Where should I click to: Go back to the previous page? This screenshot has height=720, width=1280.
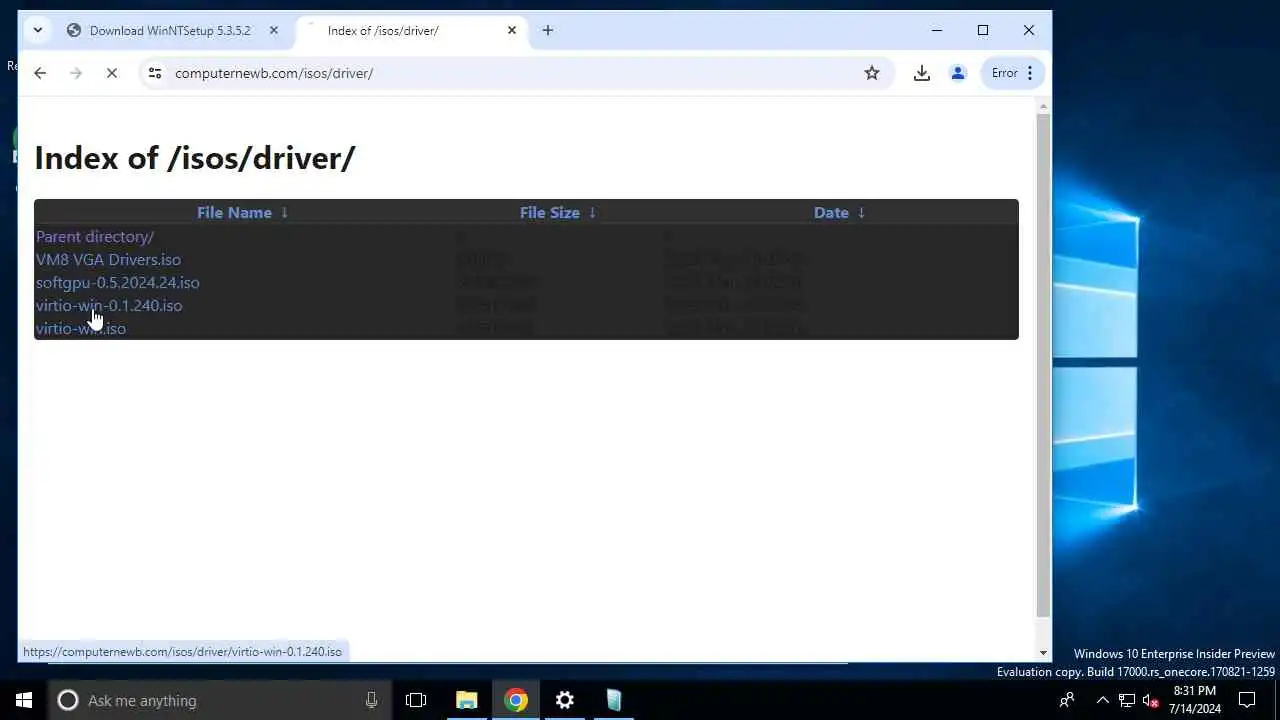[x=40, y=73]
